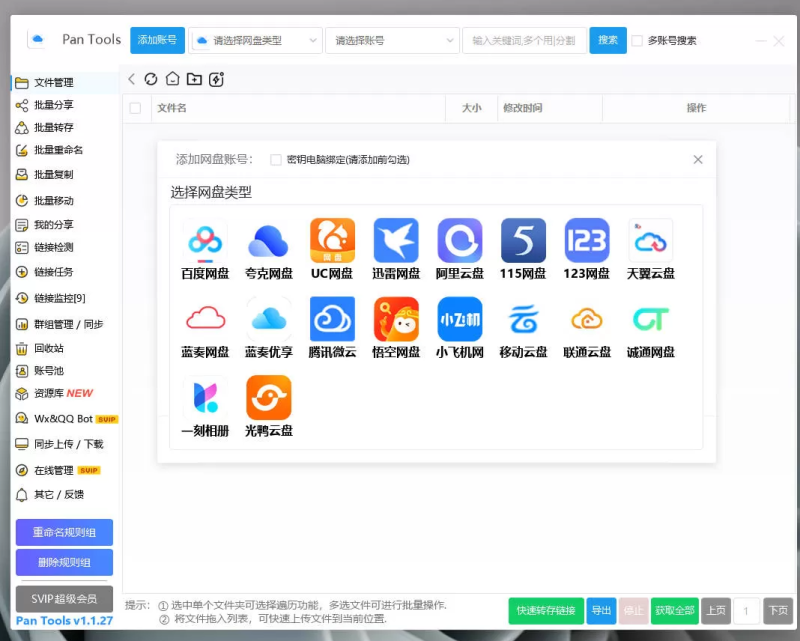Open the 请选择账号 dropdown
Image resolution: width=800 pixels, height=641 pixels.
[x=392, y=40]
